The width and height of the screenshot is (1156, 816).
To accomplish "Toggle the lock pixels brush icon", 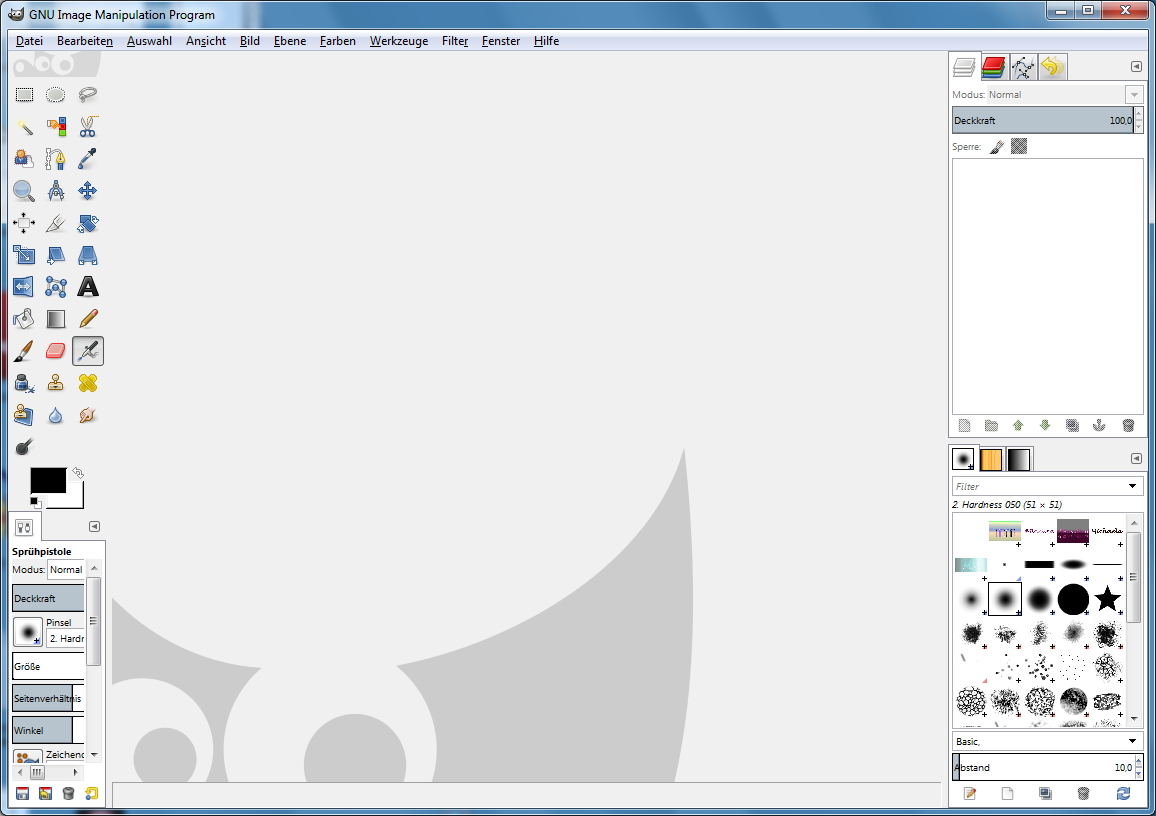I will 997,147.
